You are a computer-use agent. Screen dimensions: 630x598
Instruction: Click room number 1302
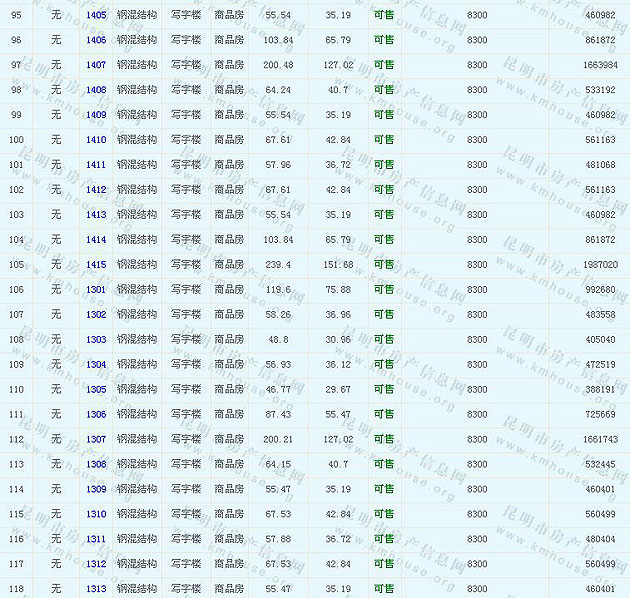(x=96, y=315)
